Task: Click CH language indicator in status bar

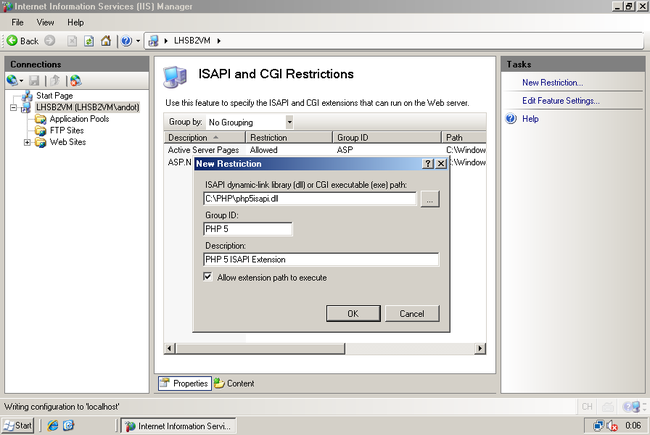Action: point(587,407)
